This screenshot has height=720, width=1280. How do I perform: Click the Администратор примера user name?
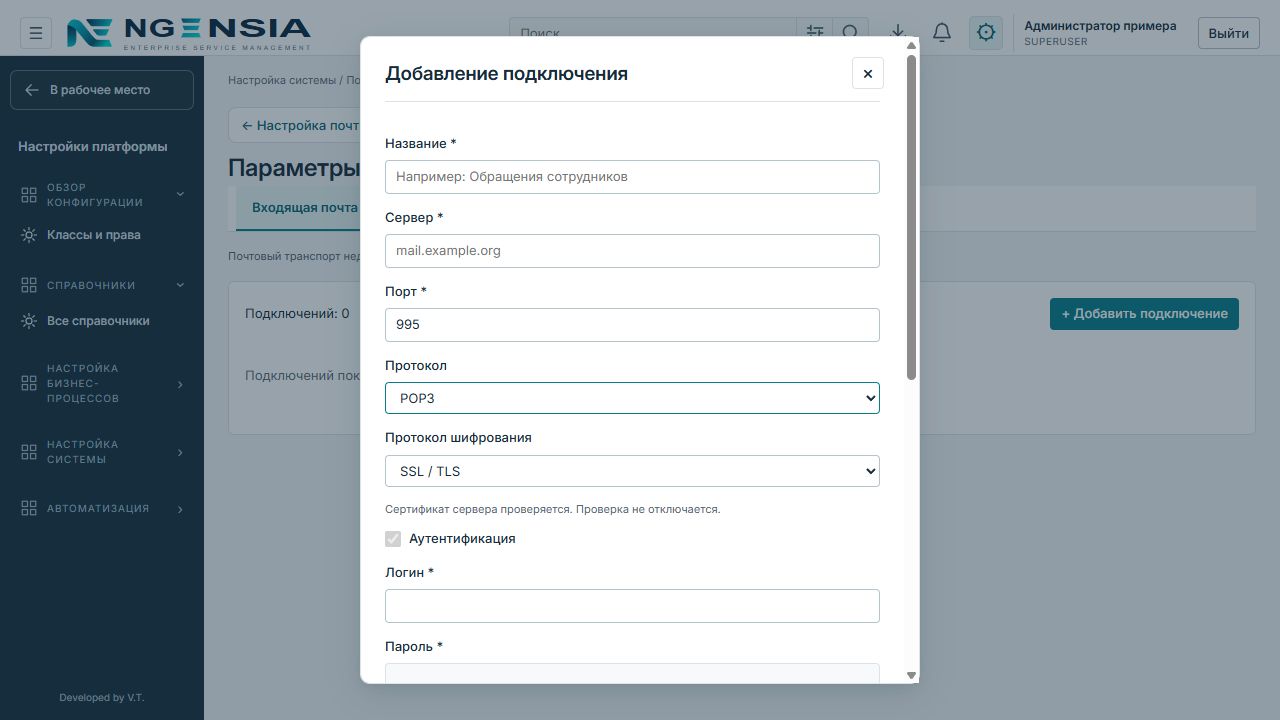point(1100,26)
